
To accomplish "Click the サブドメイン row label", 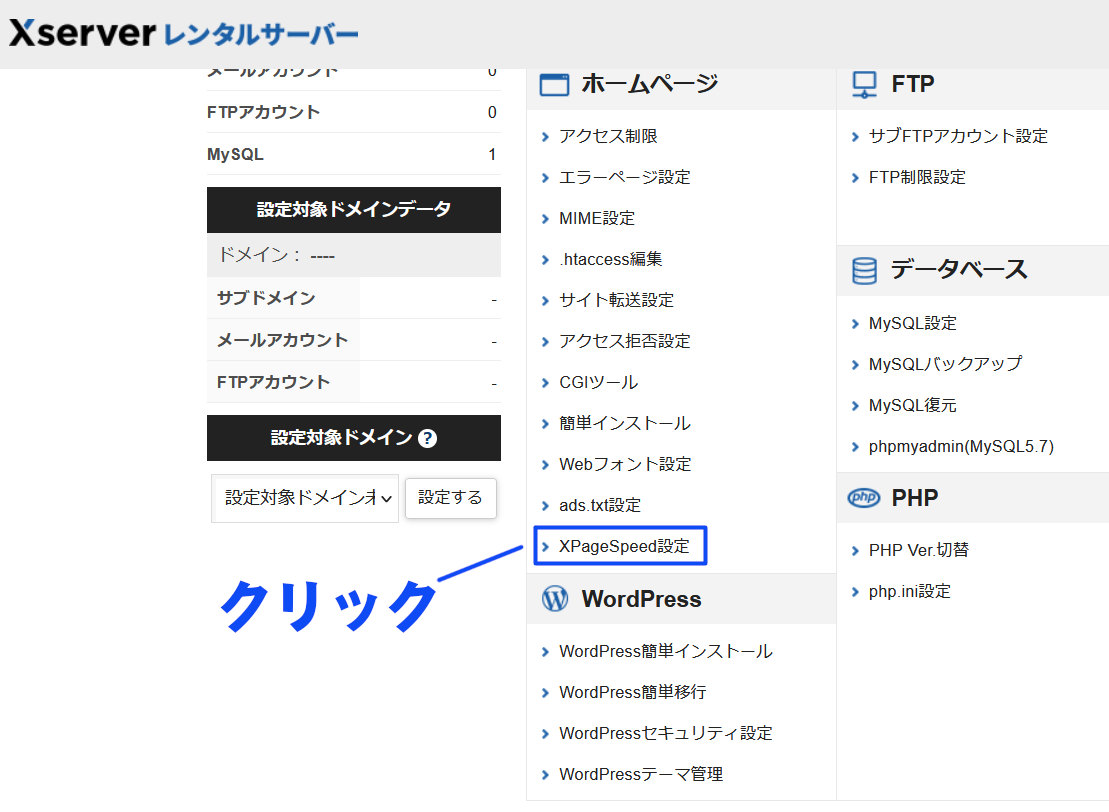I will tap(266, 298).
